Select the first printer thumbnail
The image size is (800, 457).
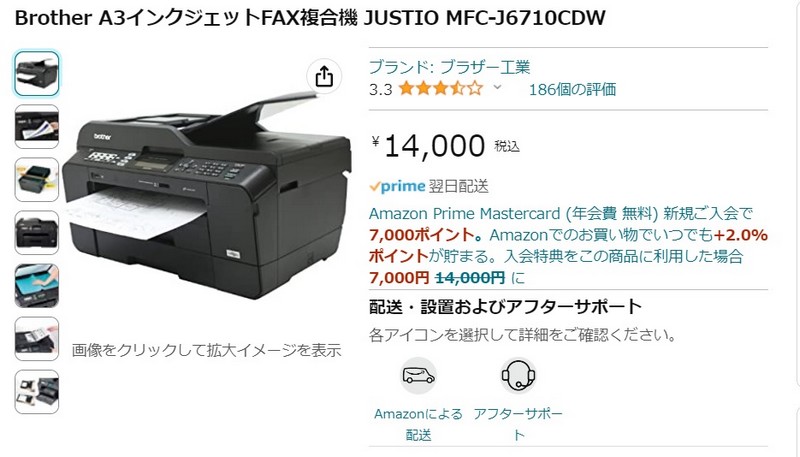pos(36,73)
